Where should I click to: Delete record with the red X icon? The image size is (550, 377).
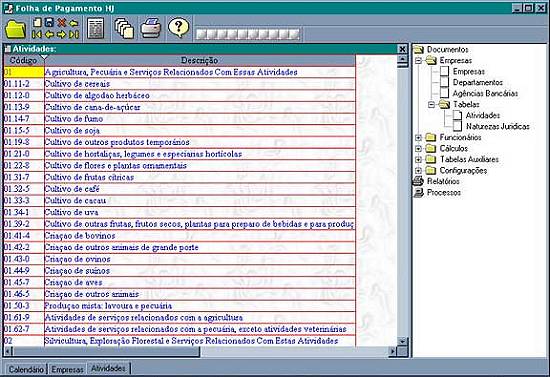pyautogui.click(x=62, y=23)
